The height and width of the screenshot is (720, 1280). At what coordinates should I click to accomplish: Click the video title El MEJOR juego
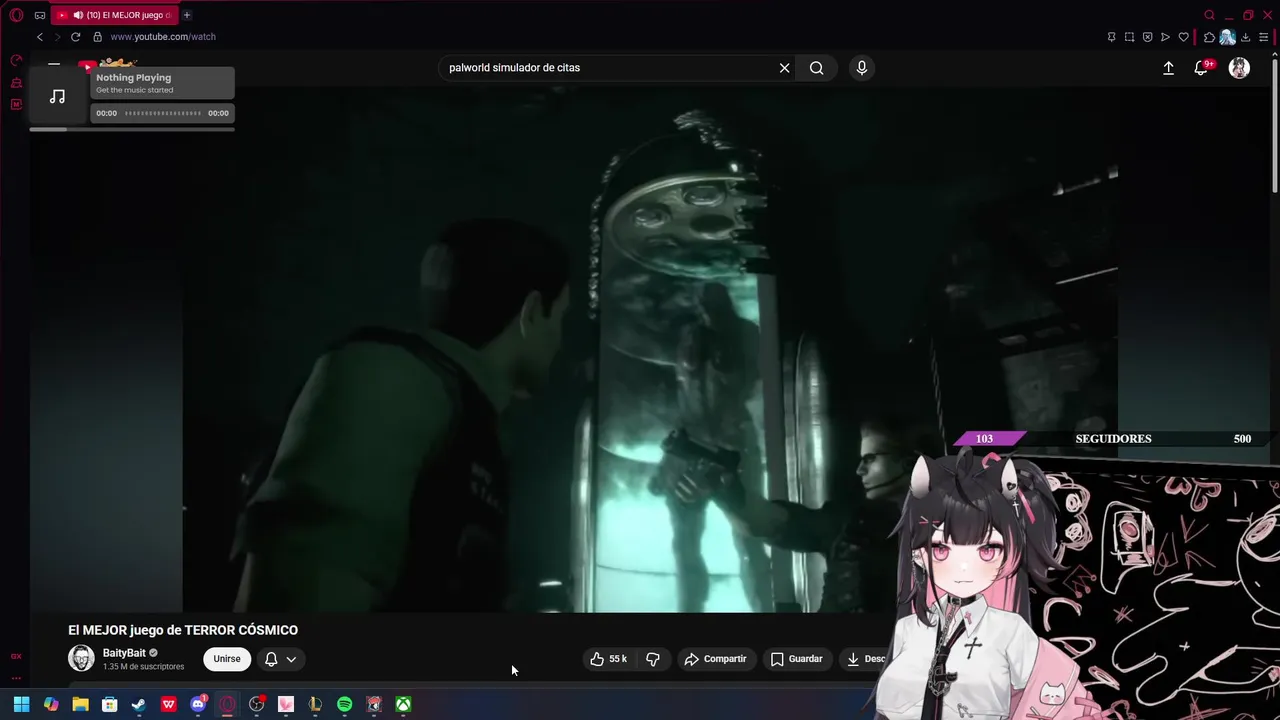(183, 630)
